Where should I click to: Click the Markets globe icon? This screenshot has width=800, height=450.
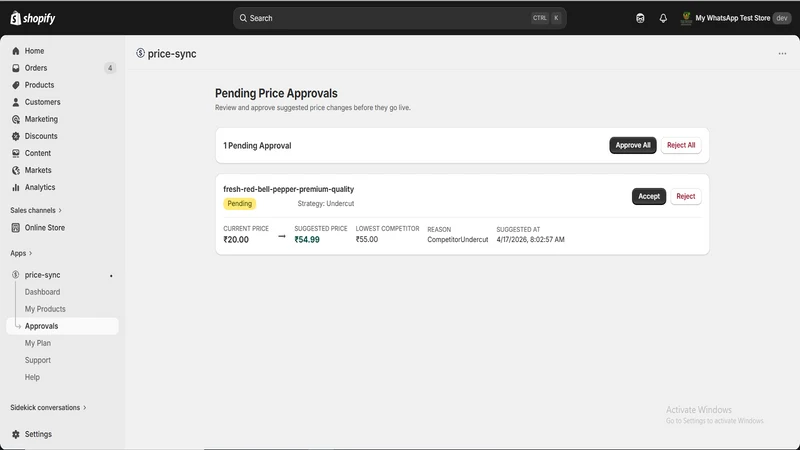[16, 170]
